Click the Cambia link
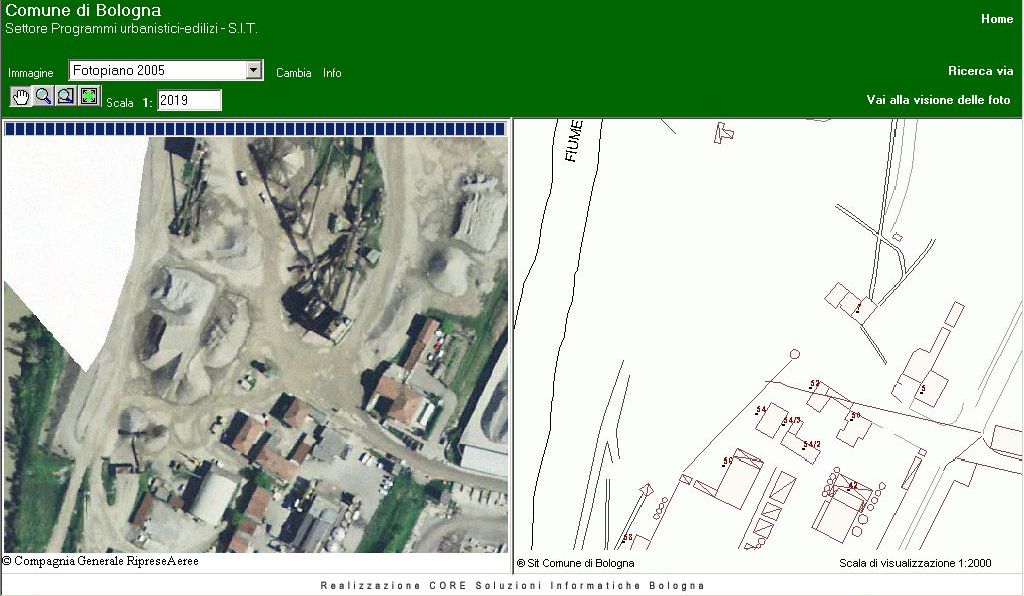Viewport: 1024px width, 596px height. (x=293, y=73)
